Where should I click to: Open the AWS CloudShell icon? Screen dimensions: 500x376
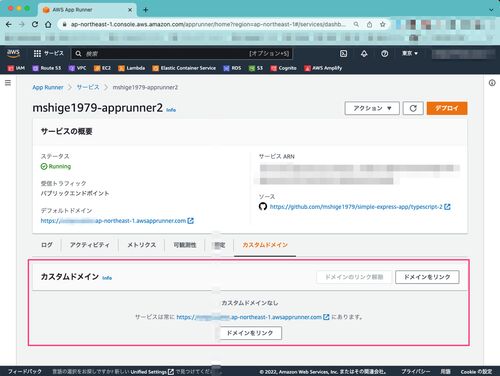[x=343, y=54]
